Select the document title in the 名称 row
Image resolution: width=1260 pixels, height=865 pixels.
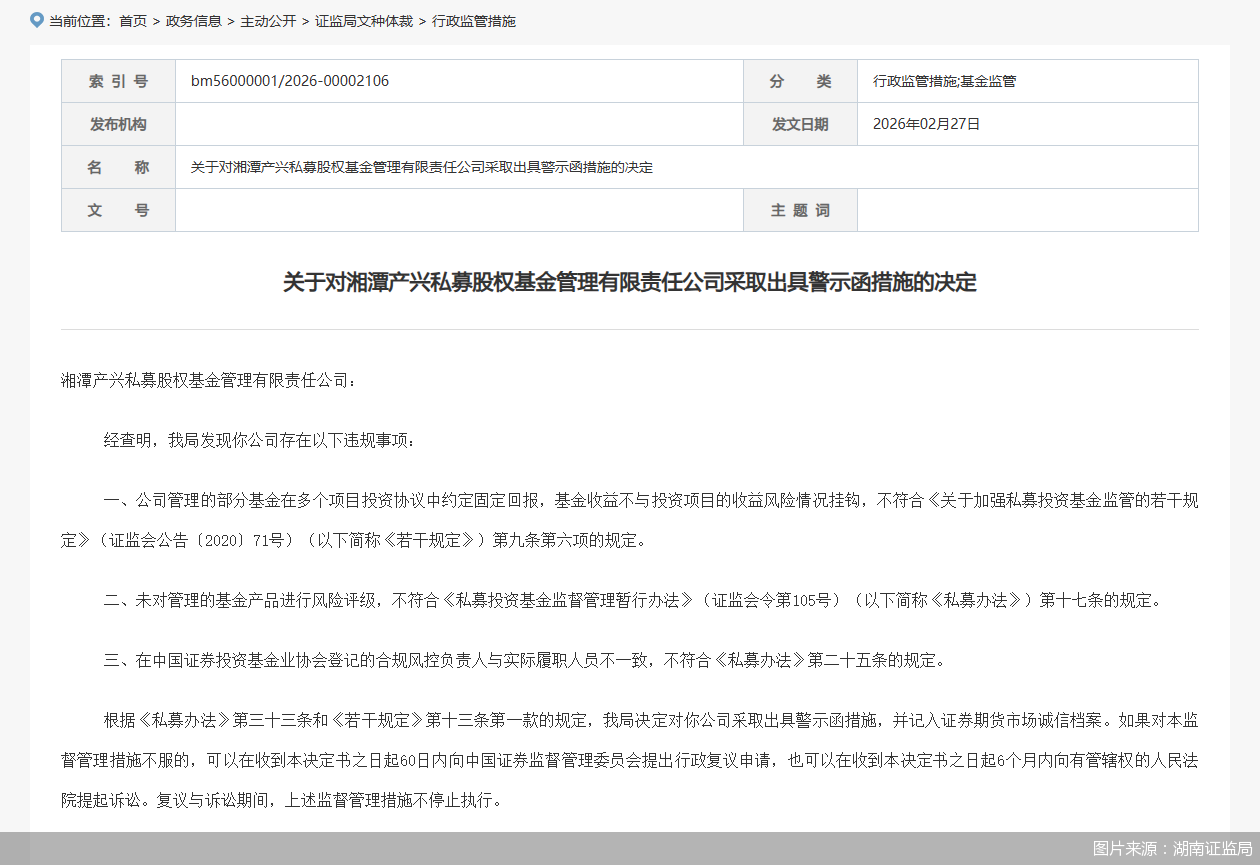419,167
